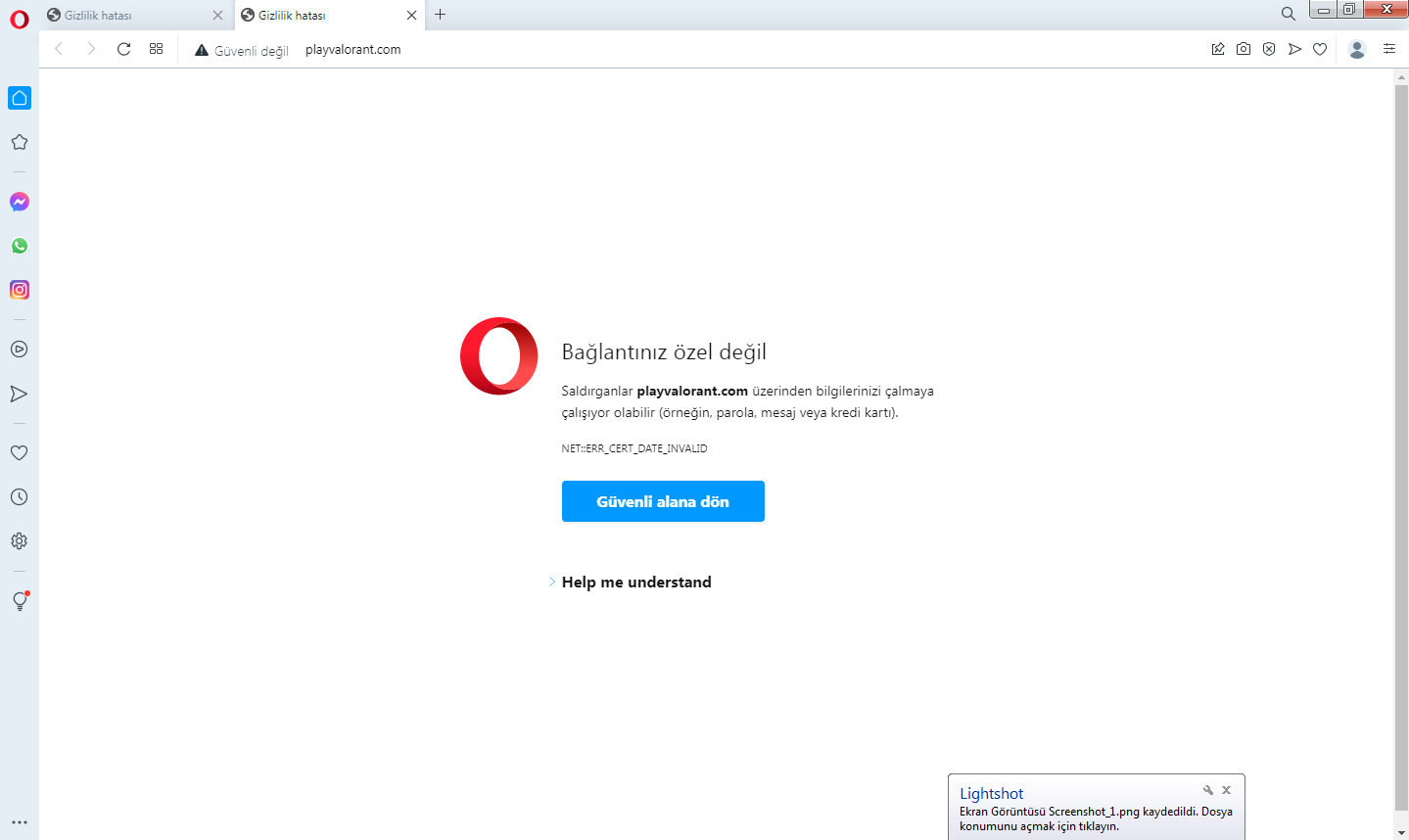Click the bold playvalorant.com text in warning
Screen dimensions: 1409x840
point(692,391)
